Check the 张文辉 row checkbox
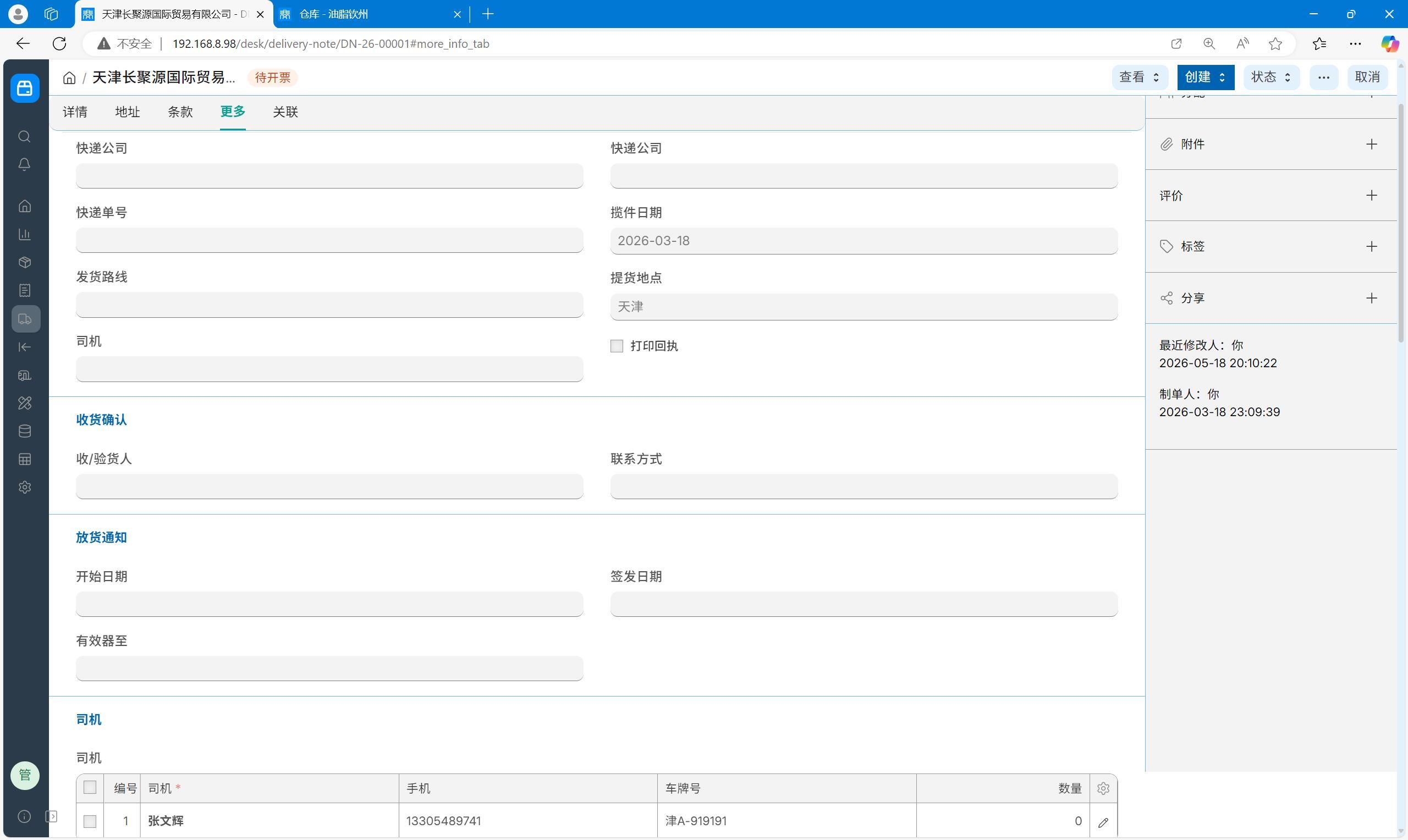Viewport: 1408px width, 840px height. [x=90, y=821]
